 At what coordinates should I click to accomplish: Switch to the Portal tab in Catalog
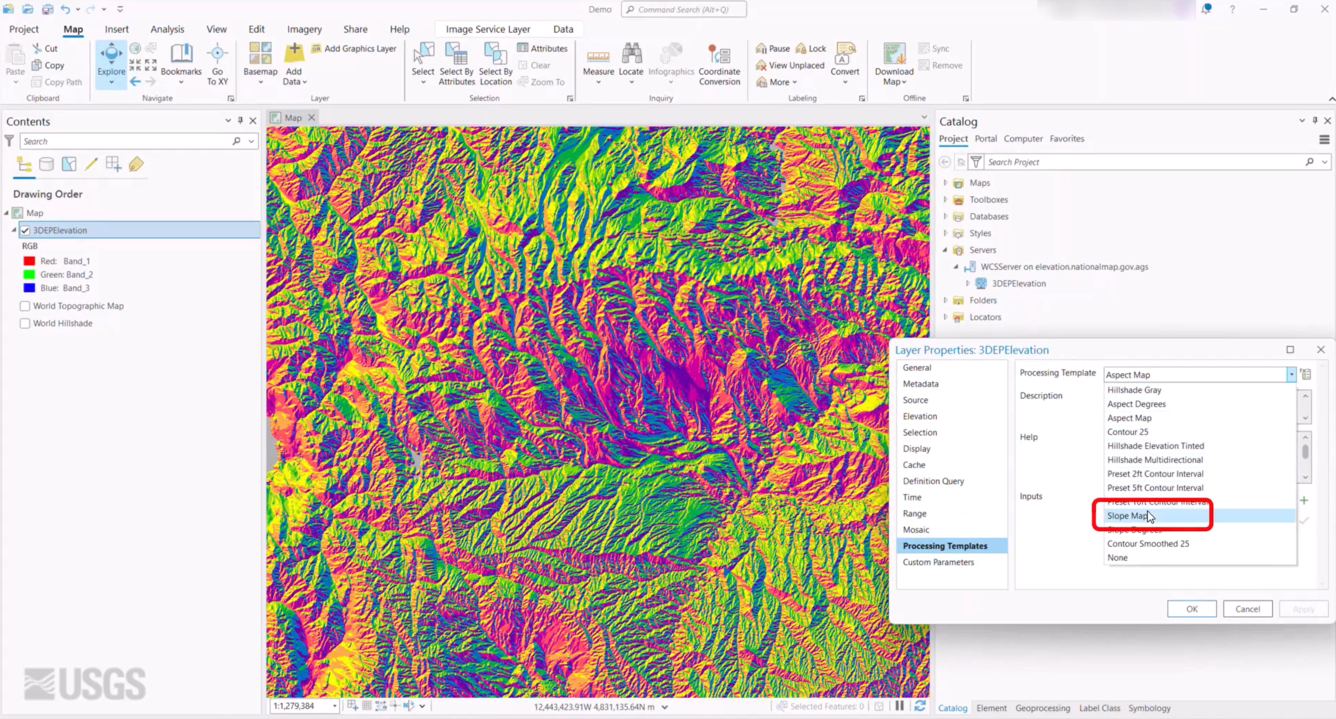(x=986, y=139)
